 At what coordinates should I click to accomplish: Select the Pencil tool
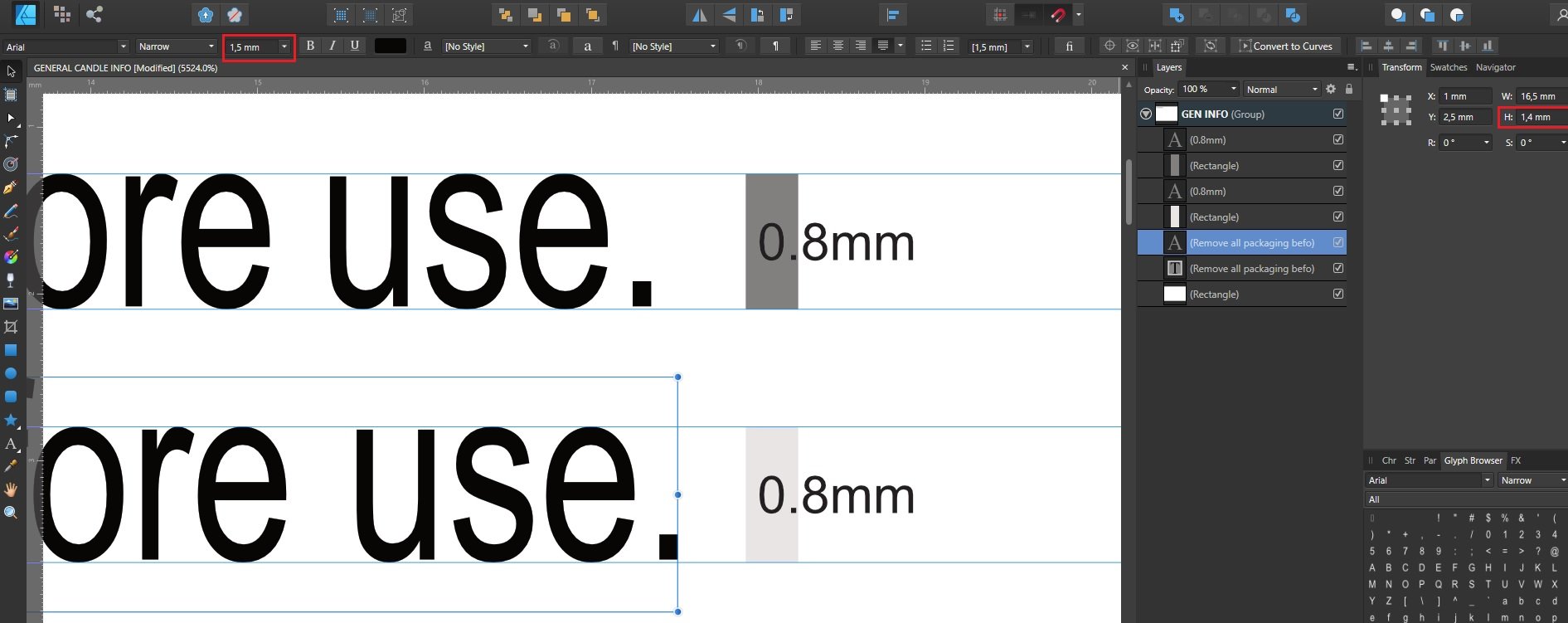click(x=11, y=211)
